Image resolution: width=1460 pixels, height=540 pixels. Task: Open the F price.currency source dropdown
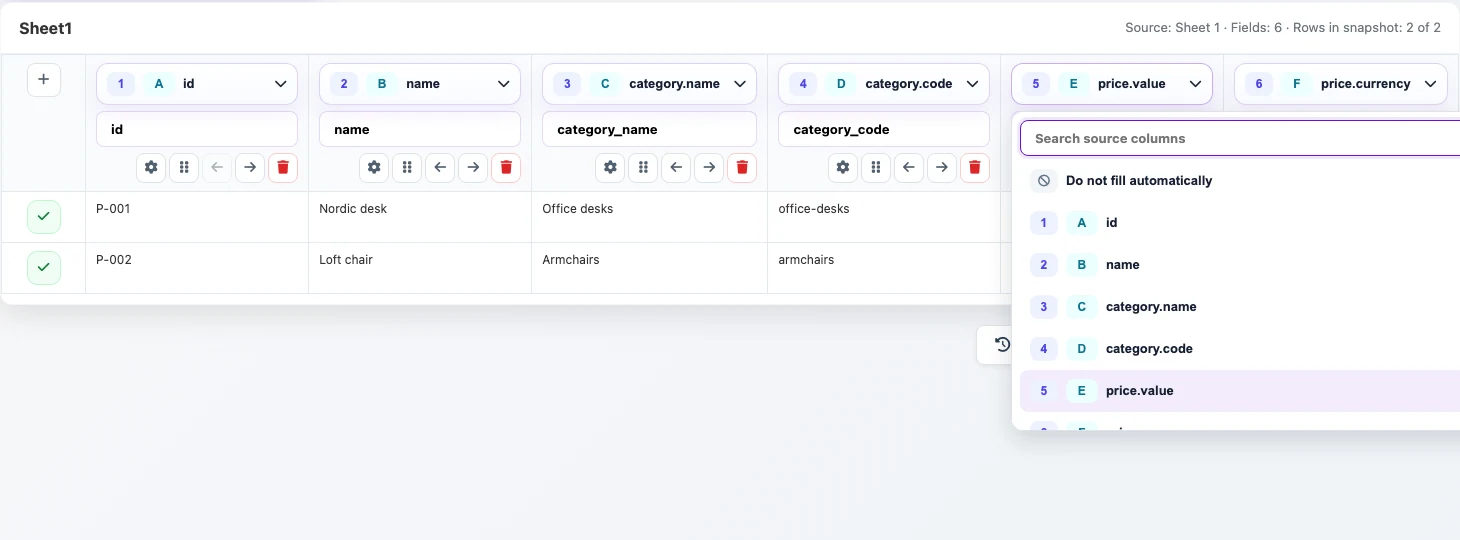click(x=1341, y=84)
